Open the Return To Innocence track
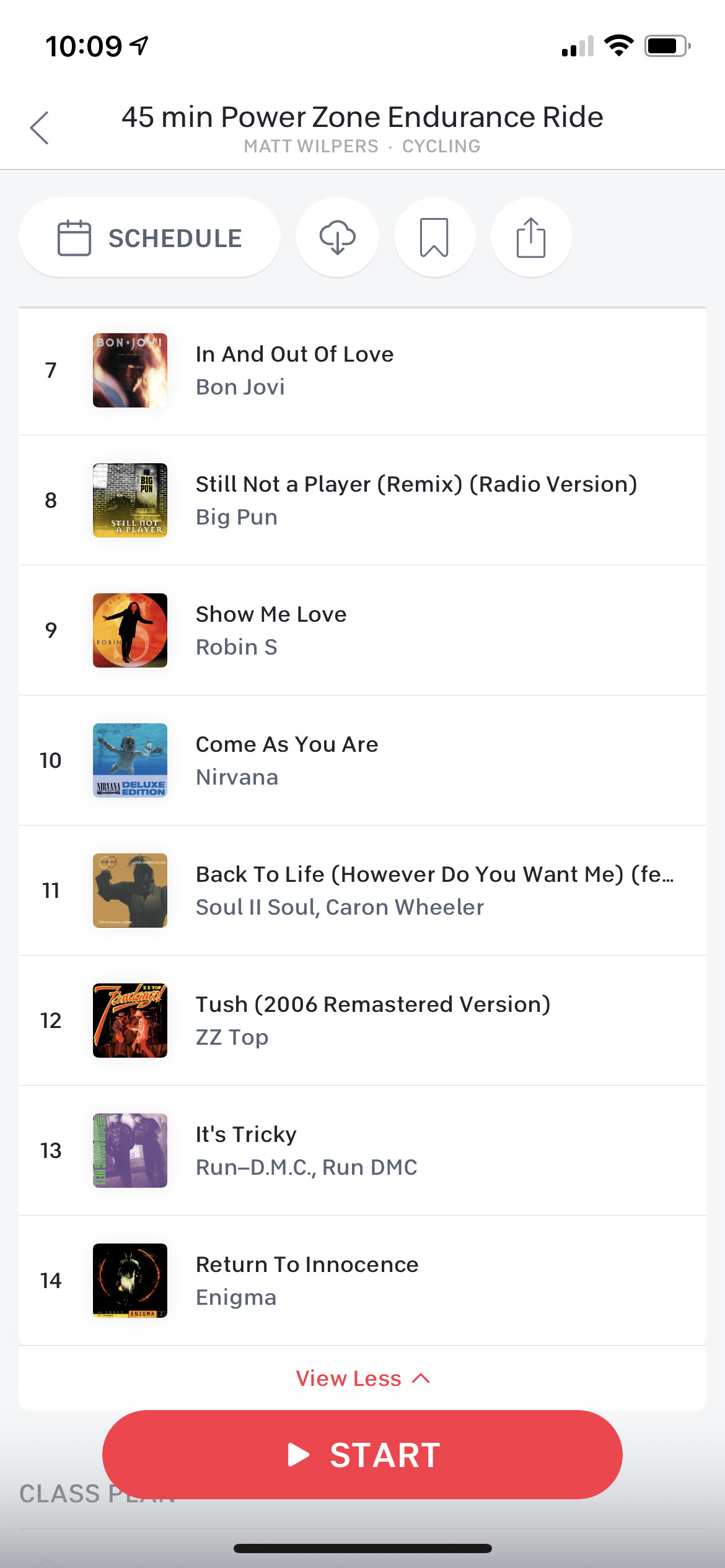 pyautogui.click(x=307, y=1265)
